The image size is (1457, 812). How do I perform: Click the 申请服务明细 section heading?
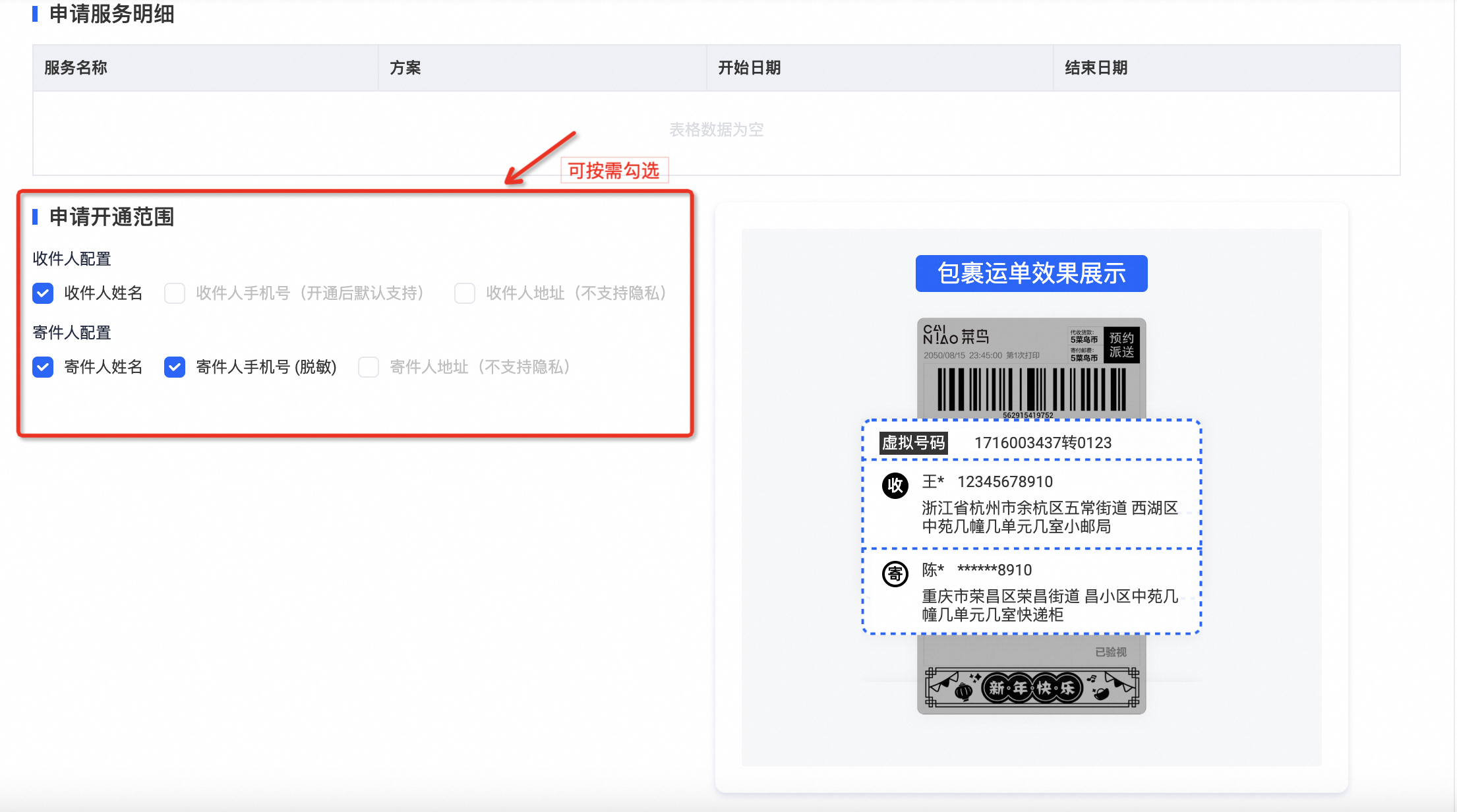coord(112,14)
